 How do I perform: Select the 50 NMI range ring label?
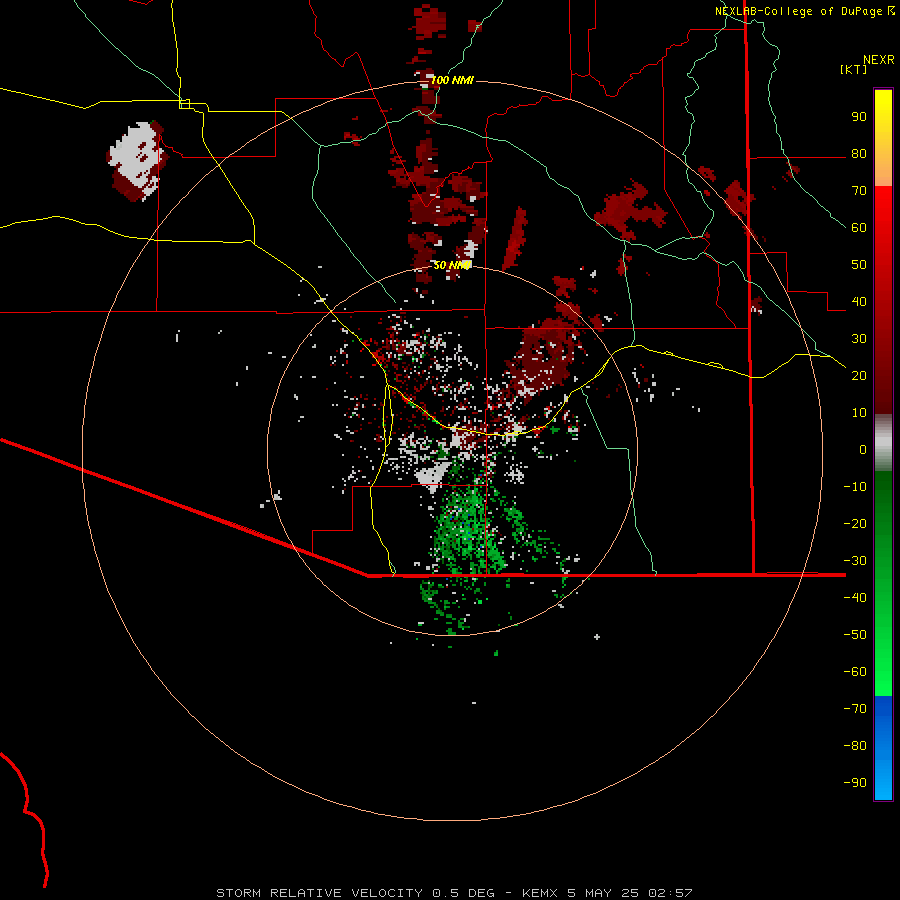[x=452, y=265]
